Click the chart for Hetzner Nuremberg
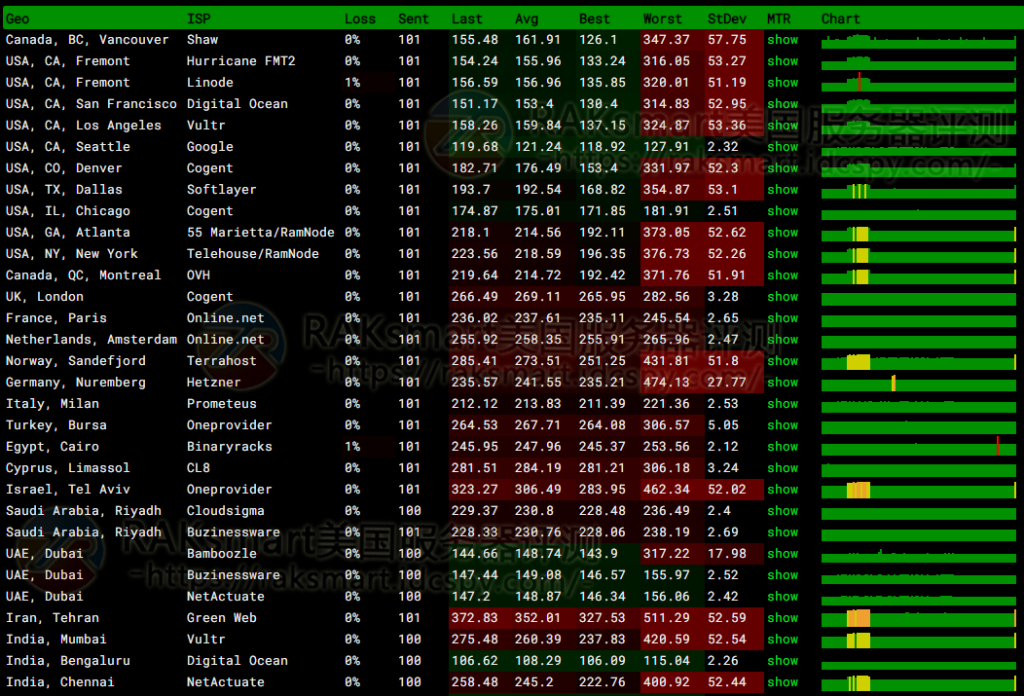Image resolution: width=1024 pixels, height=696 pixels. [x=918, y=383]
